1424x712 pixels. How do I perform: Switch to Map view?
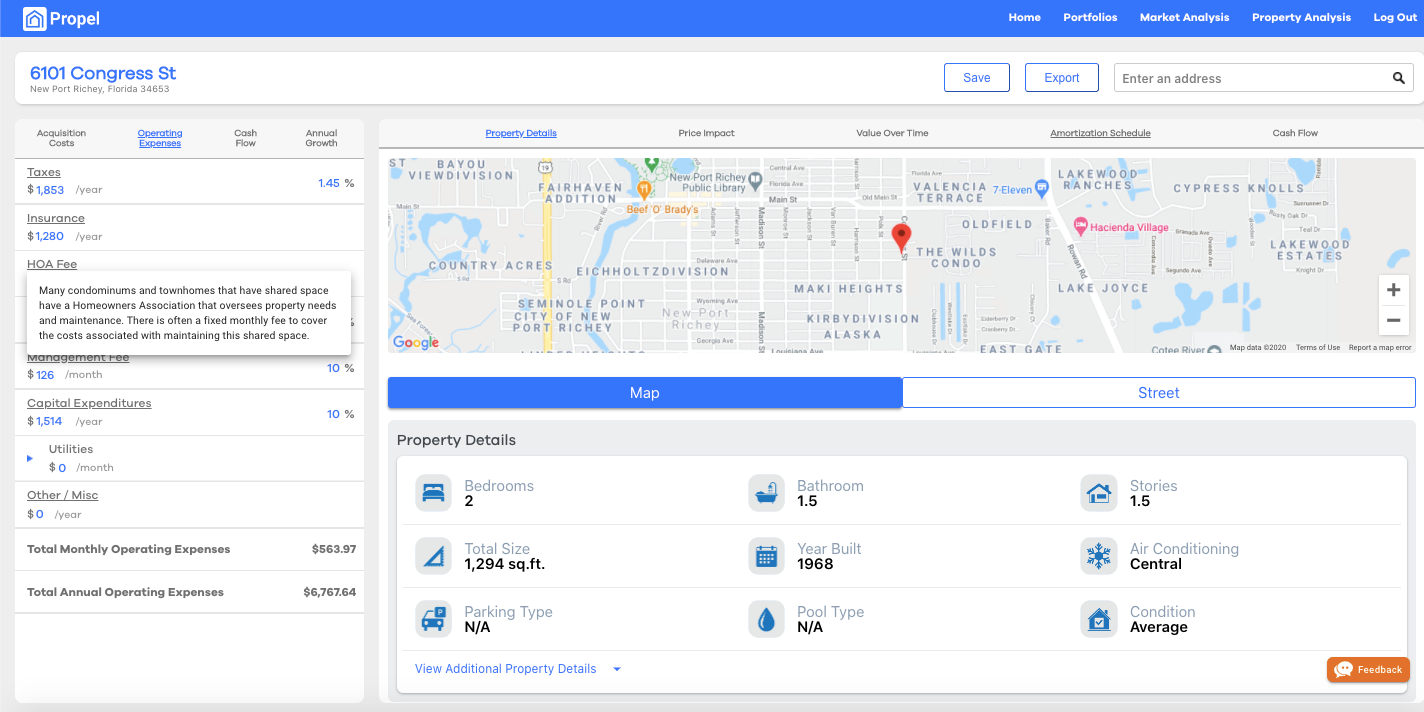point(645,393)
